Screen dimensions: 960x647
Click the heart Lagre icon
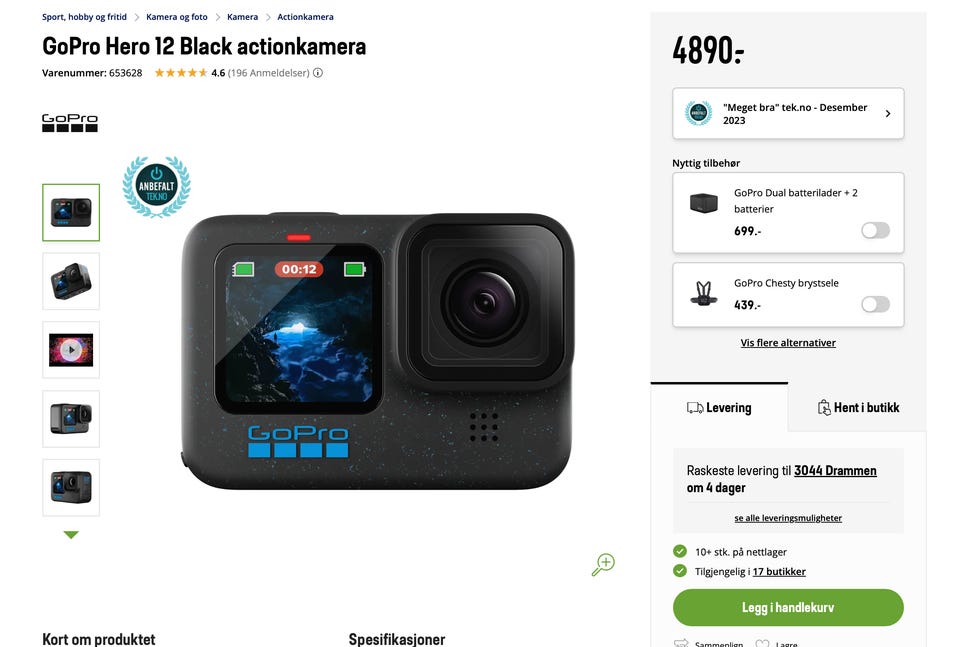point(762,643)
